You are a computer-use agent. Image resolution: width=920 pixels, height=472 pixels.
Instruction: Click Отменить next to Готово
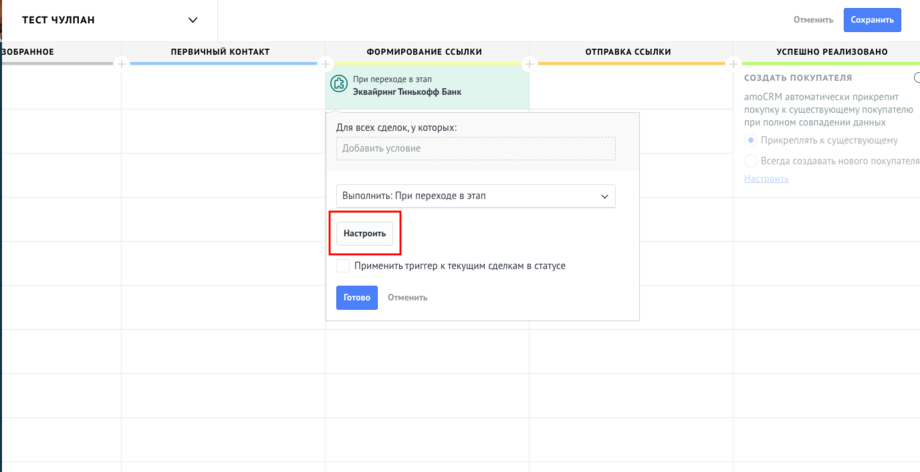[407, 298]
